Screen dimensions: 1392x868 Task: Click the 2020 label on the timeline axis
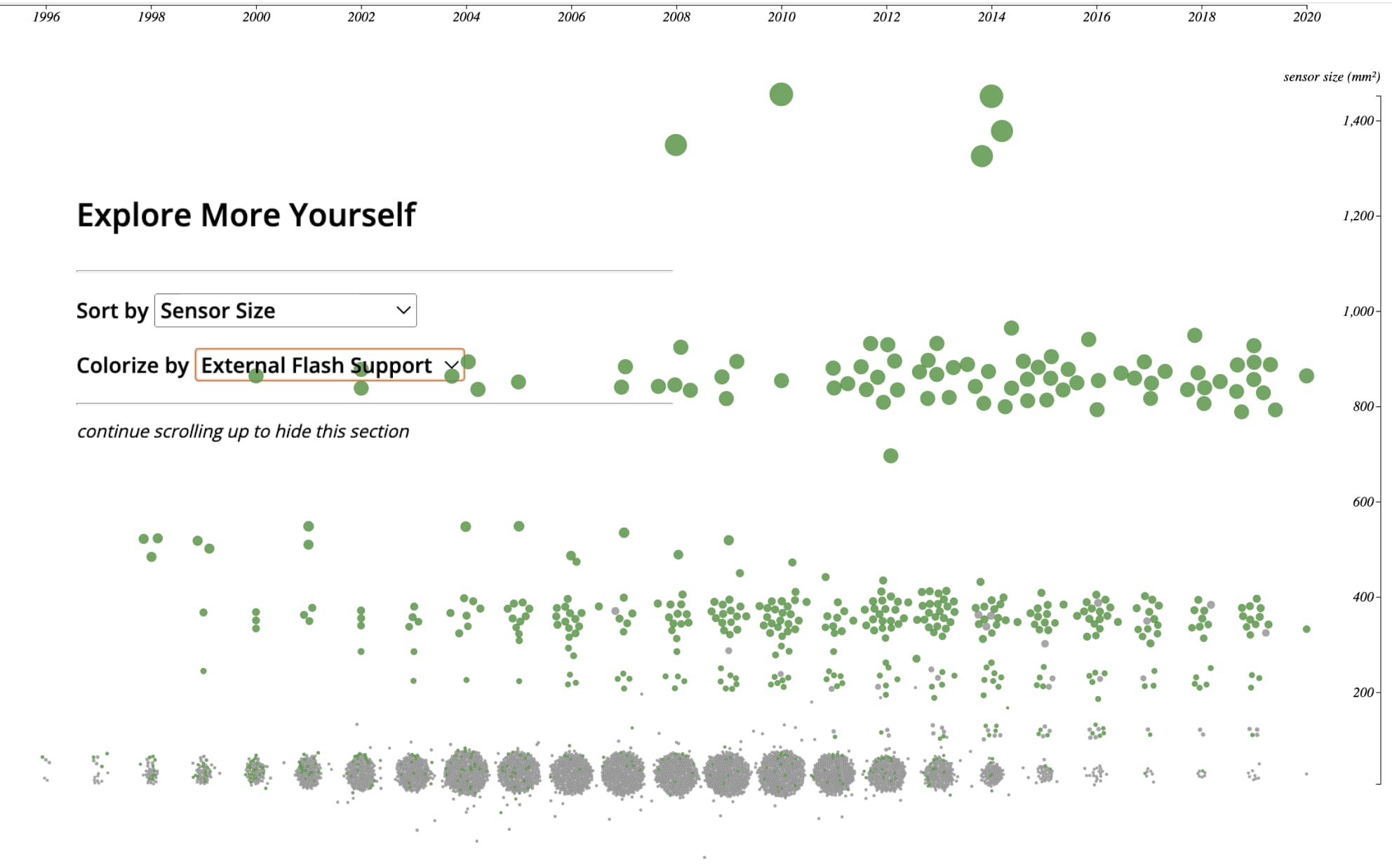pyautogui.click(x=1306, y=17)
